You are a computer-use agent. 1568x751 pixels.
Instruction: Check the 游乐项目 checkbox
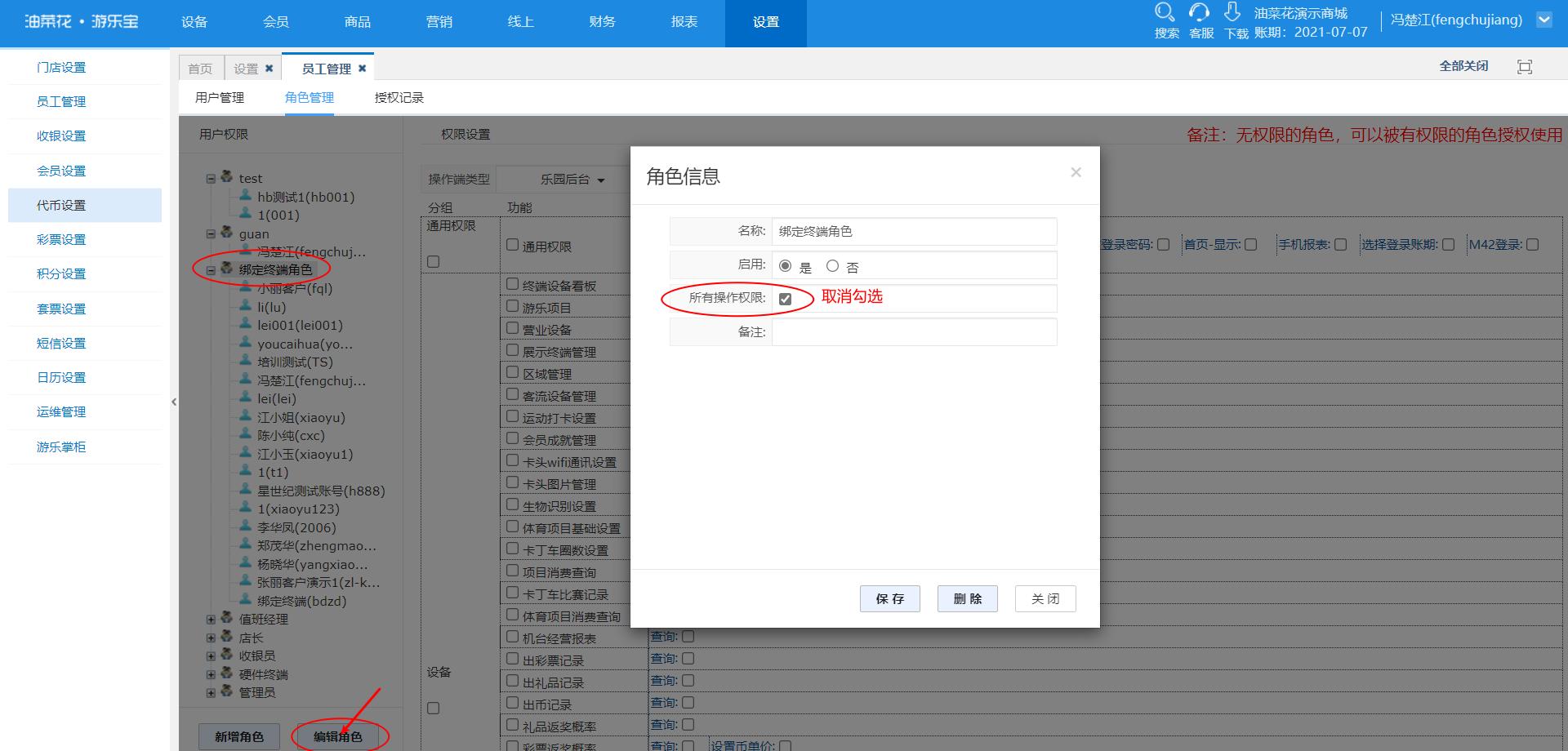point(512,305)
